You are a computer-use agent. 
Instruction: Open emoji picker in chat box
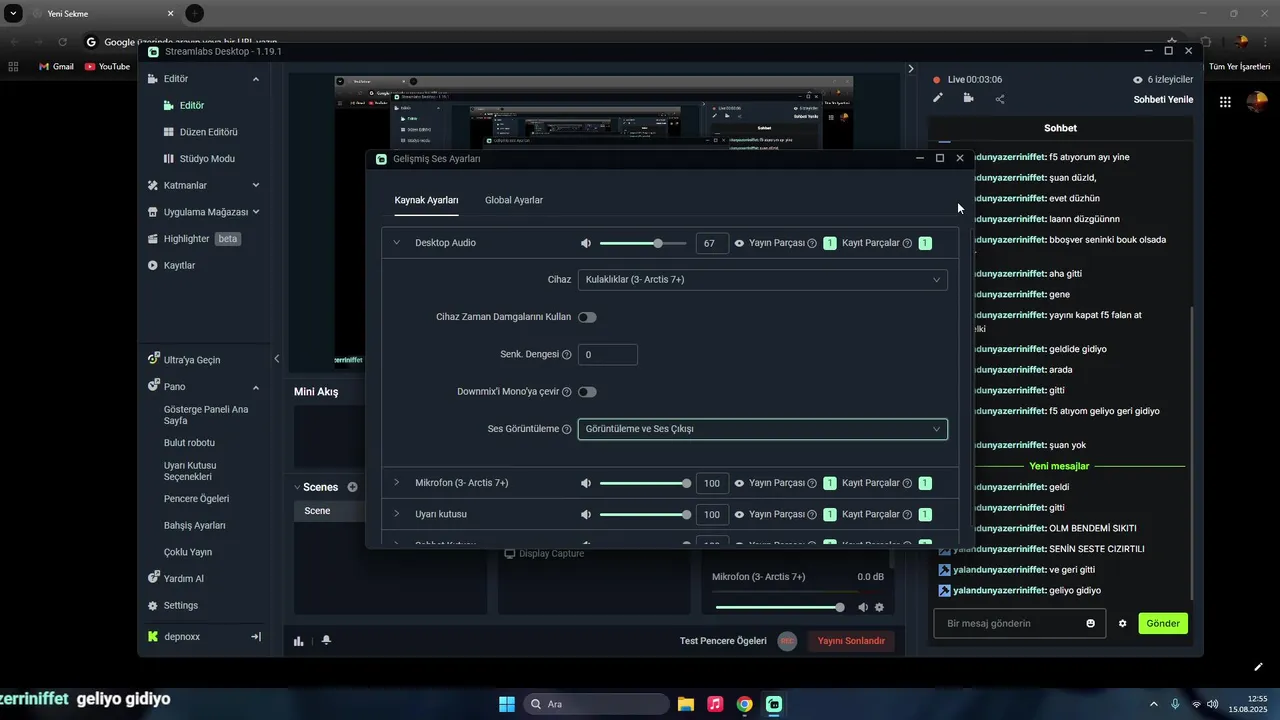1090,623
